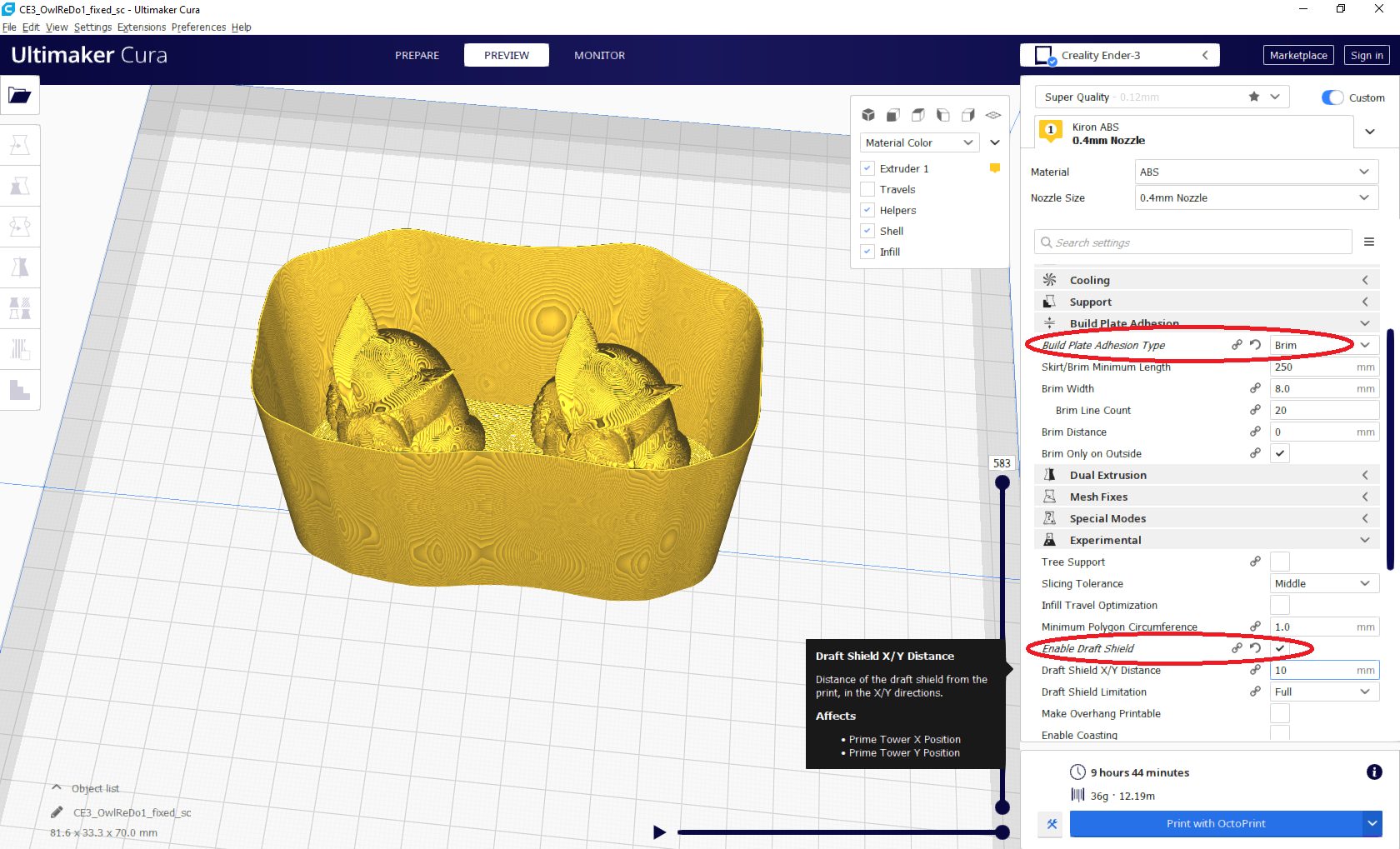
Task: Toggle the Custom settings switch
Action: (1332, 97)
